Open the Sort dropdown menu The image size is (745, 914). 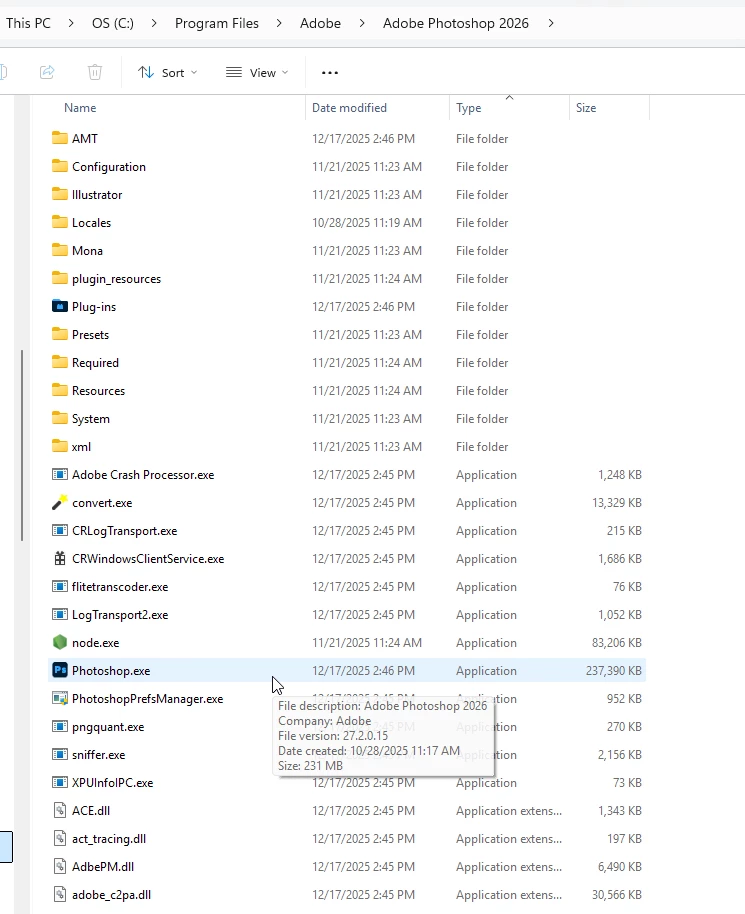pos(168,72)
